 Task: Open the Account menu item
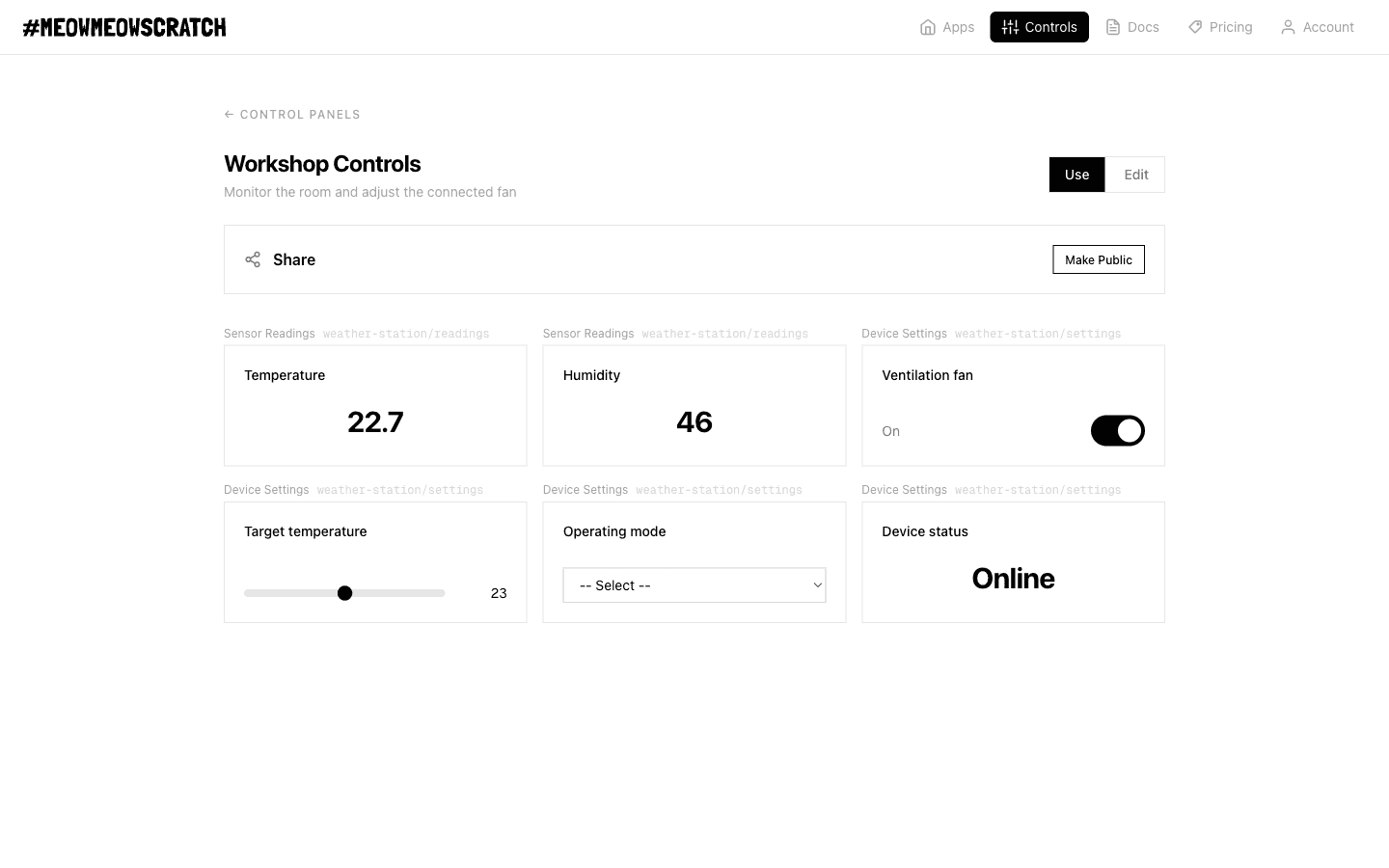coord(1318,27)
